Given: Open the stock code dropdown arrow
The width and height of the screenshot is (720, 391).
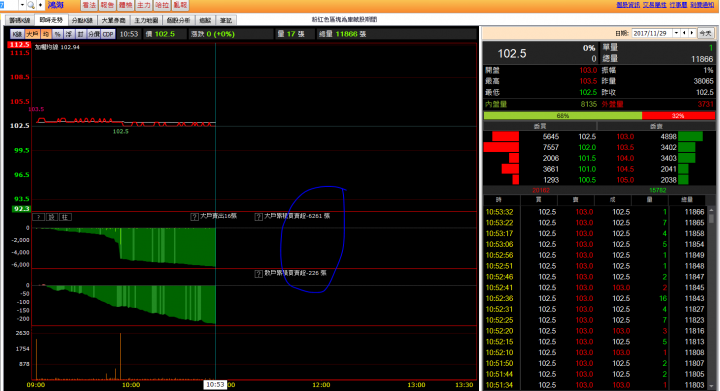Looking at the screenshot, I should [22, 5].
